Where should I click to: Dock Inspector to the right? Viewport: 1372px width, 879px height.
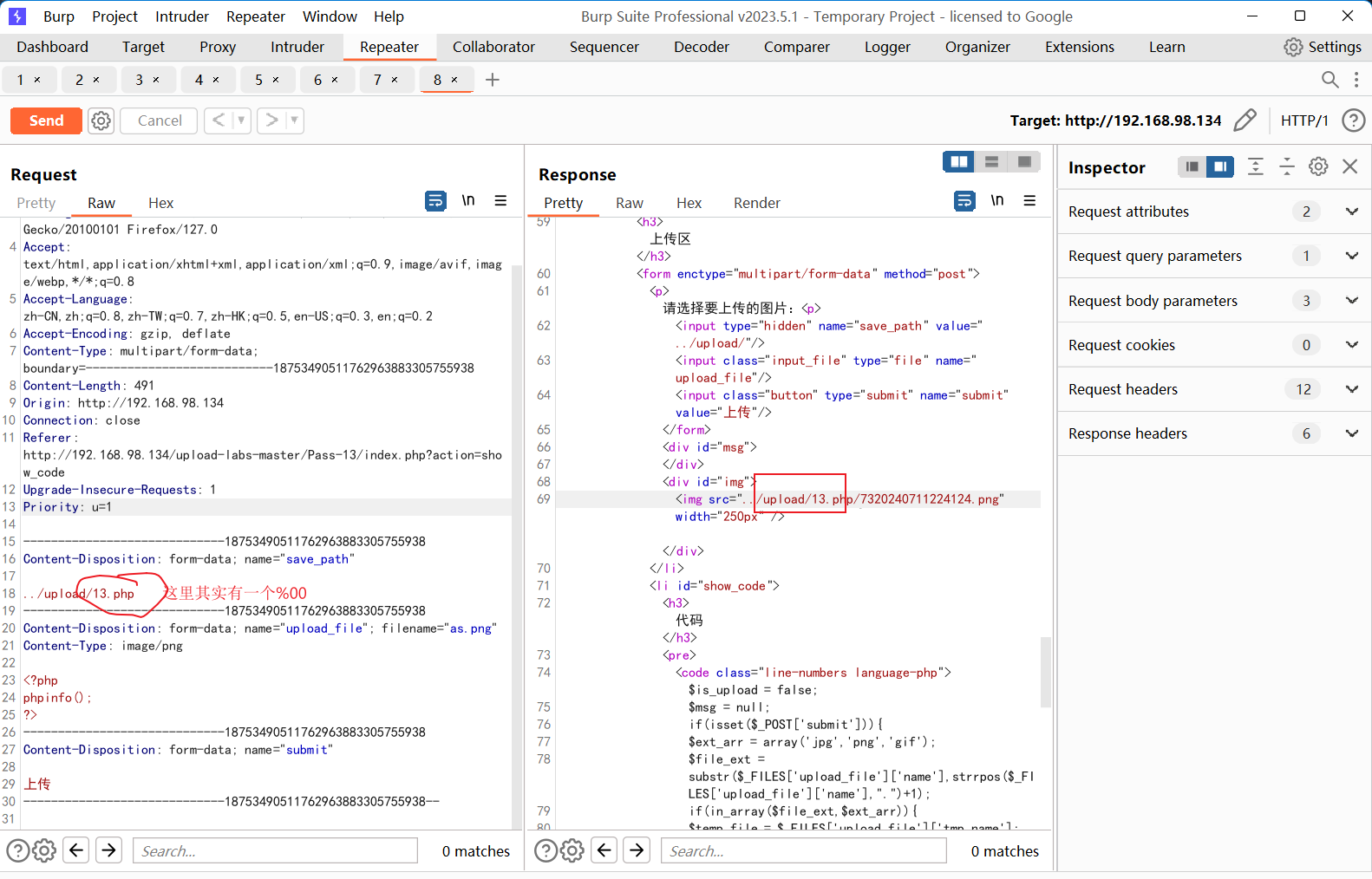pos(1220,166)
